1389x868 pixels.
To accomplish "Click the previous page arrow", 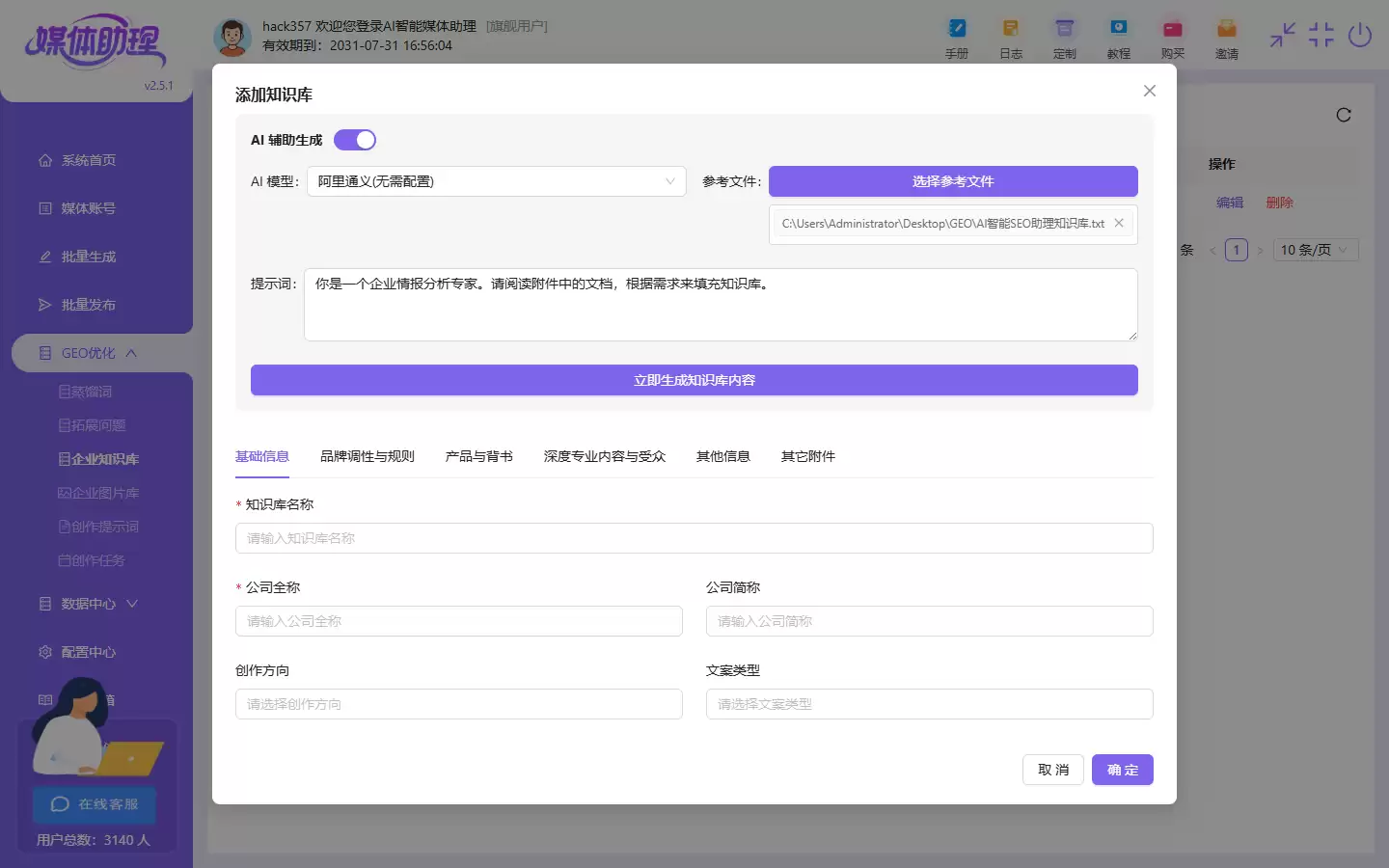I will [1212, 251].
